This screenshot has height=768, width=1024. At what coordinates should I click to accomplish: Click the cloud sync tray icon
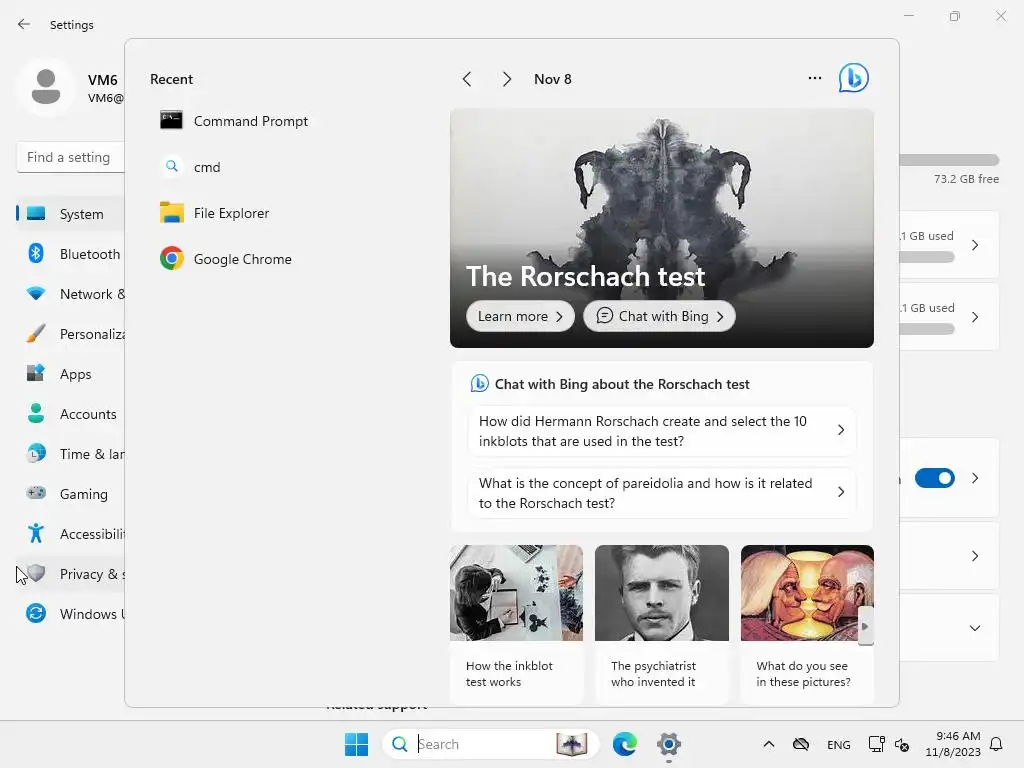pyautogui.click(x=801, y=744)
